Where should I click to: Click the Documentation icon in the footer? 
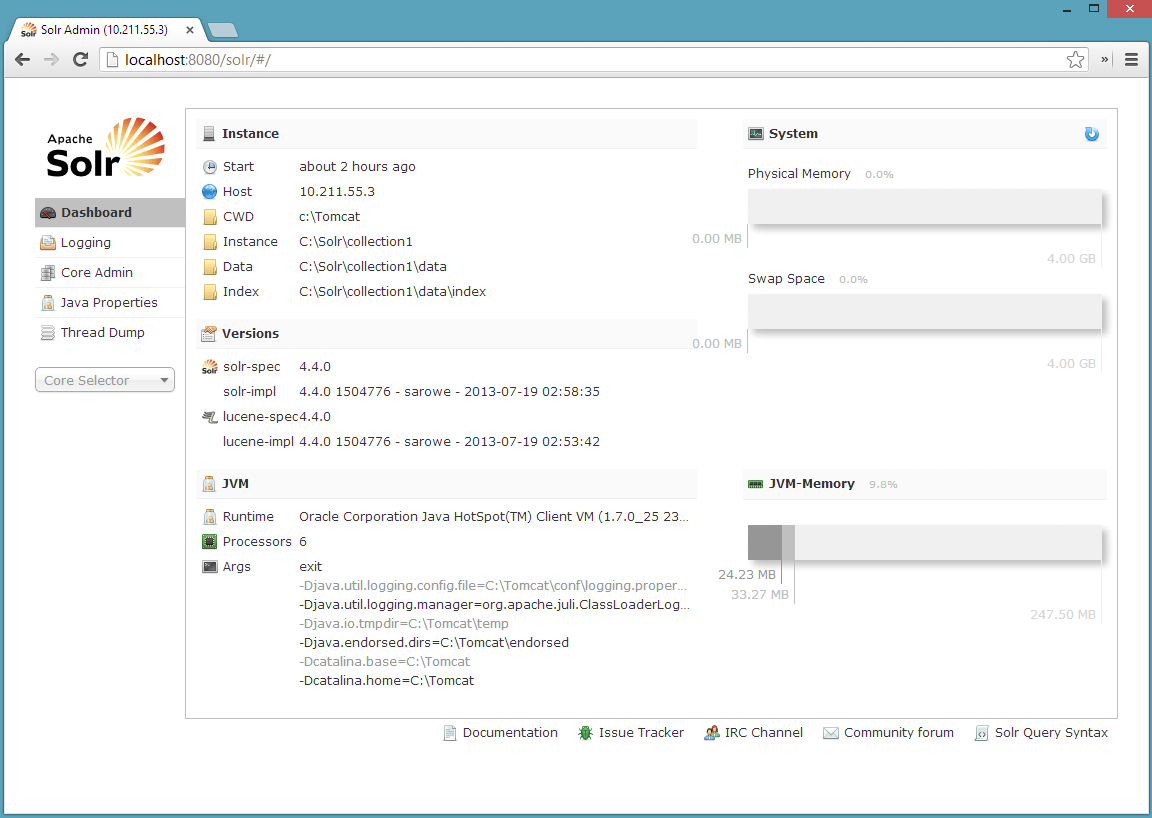coord(447,733)
